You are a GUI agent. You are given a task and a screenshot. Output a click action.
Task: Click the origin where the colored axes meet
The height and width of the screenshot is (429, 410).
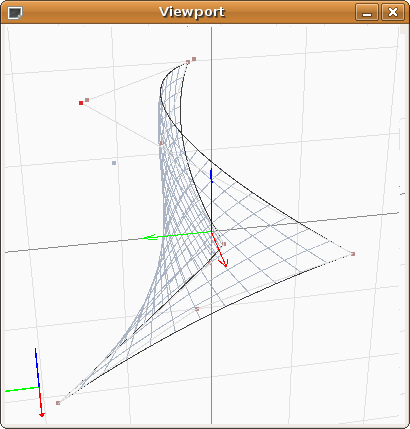click(211, 231)
